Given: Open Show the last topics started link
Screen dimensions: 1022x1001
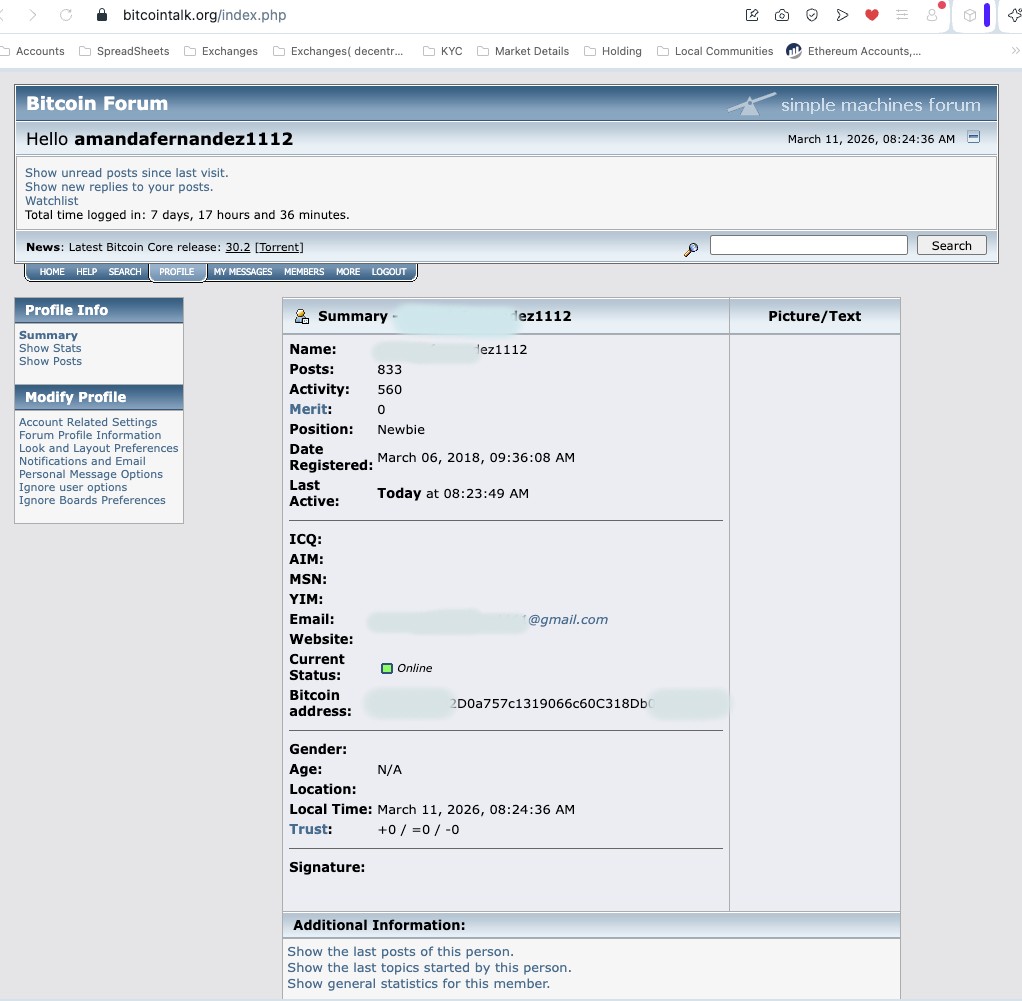Looking at the screenshot, I should coord(429,968).
